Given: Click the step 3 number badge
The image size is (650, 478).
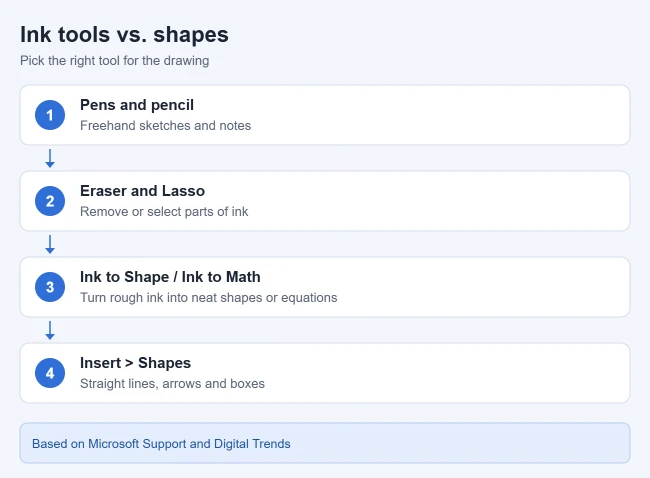Looking at the screenshot, I should tap(50, 287).
